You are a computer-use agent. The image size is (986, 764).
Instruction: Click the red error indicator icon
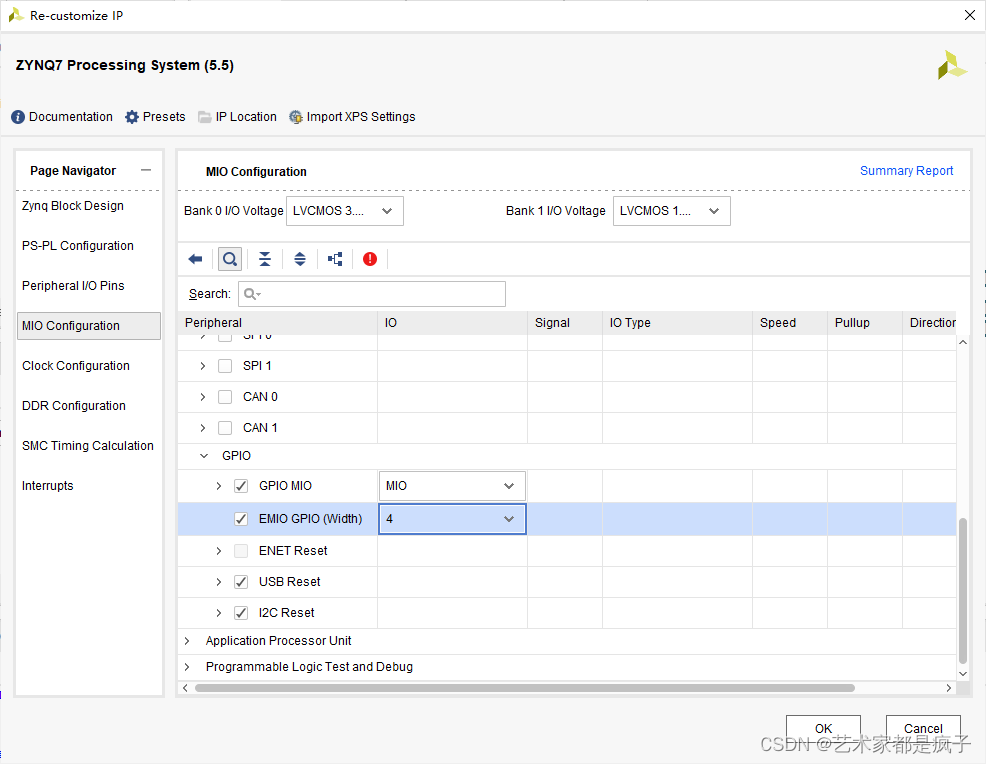(370, 259)
